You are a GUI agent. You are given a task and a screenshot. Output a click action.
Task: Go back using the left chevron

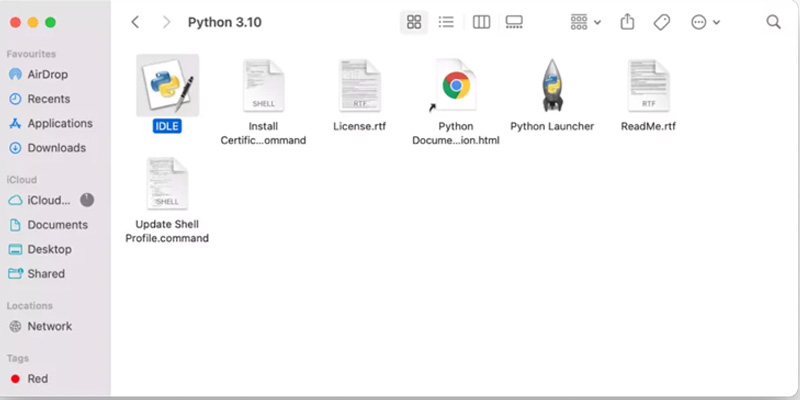(x=136, y=22)
